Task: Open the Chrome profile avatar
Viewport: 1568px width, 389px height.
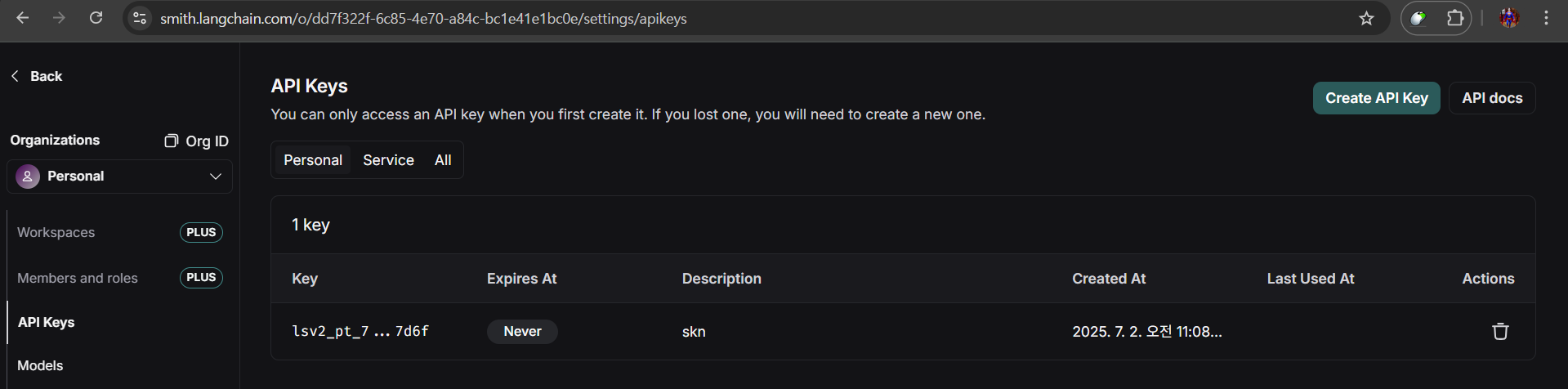Action: 1509,18
